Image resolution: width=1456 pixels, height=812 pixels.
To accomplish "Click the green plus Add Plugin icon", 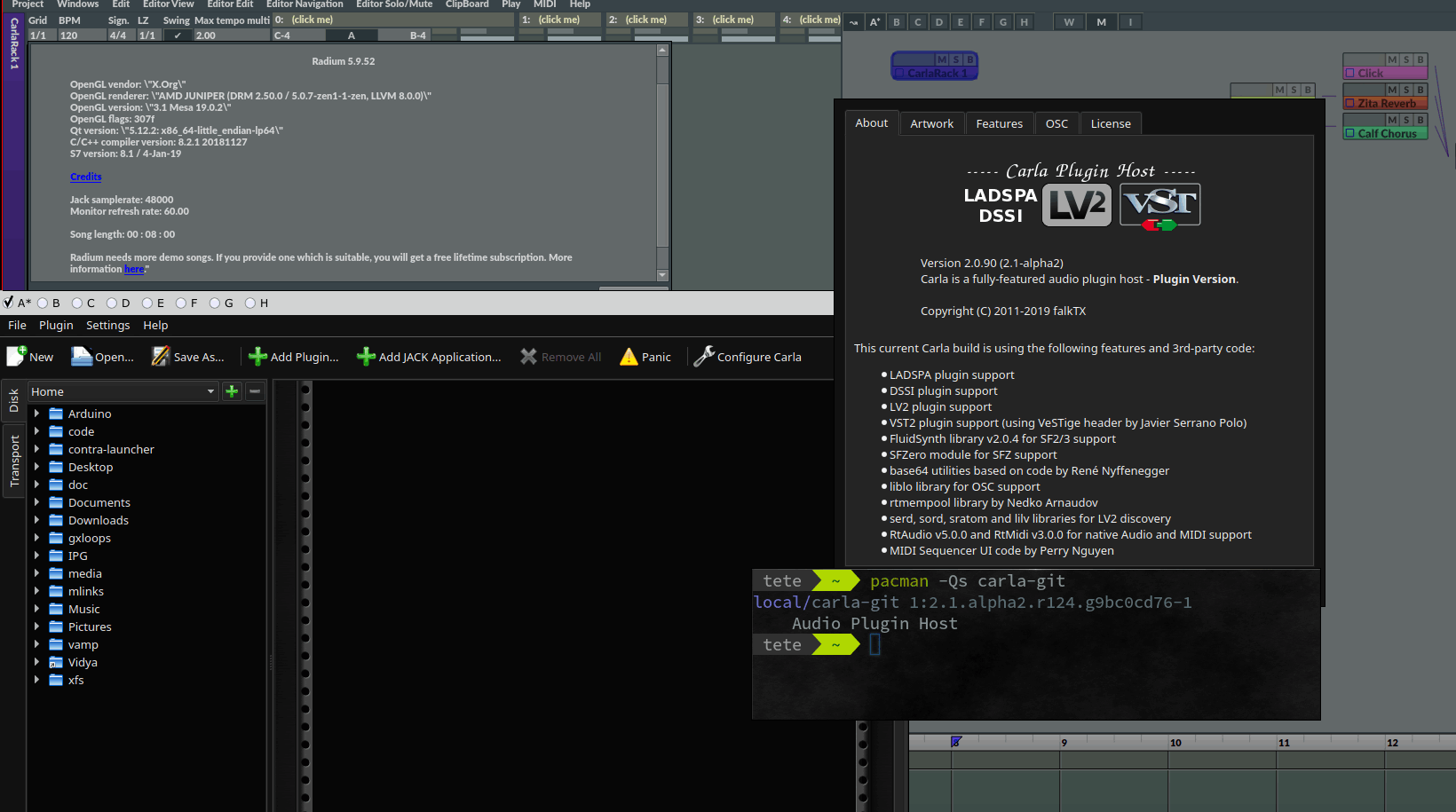I will (257, 356).
